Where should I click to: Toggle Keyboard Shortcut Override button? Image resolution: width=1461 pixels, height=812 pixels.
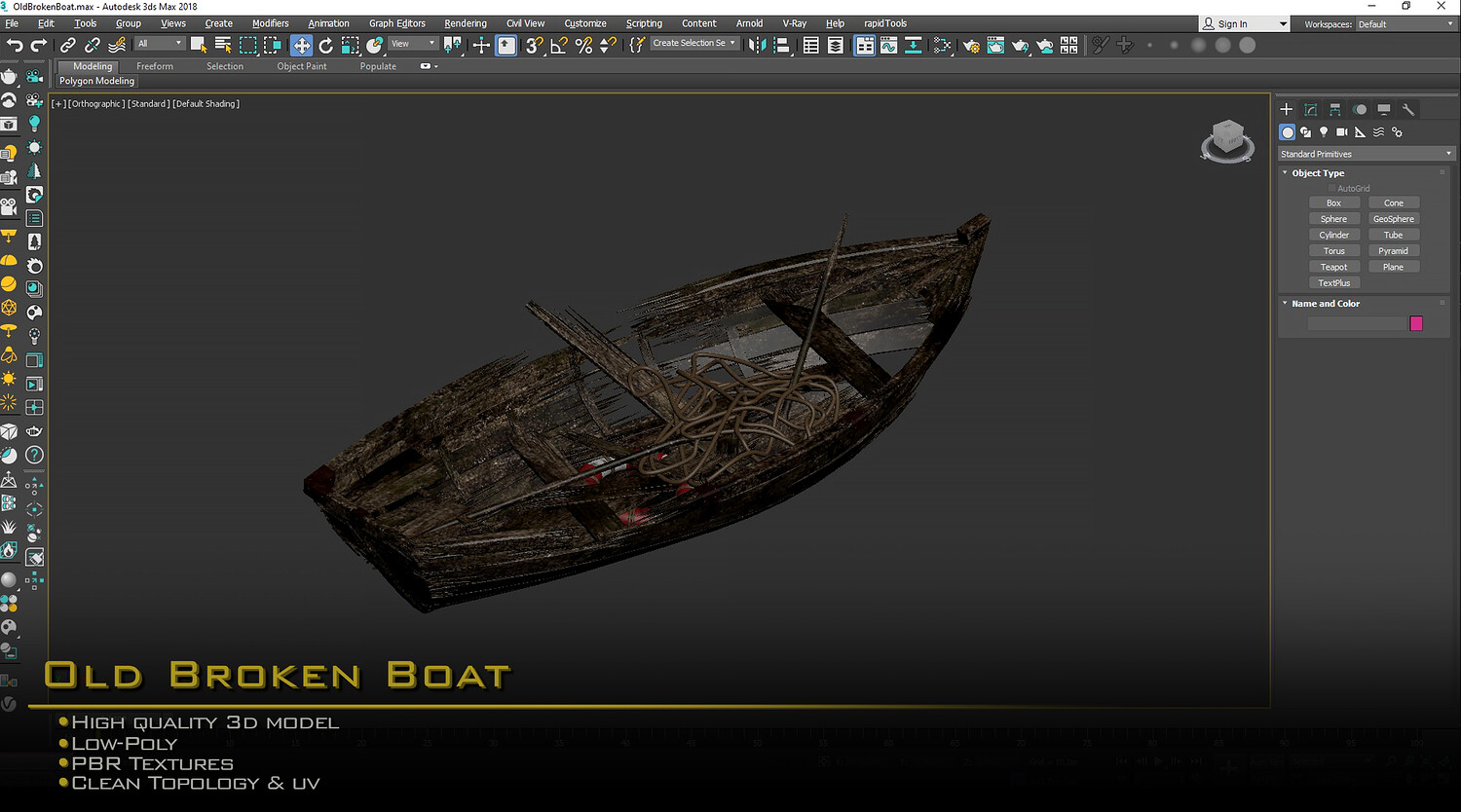(506, 45)
